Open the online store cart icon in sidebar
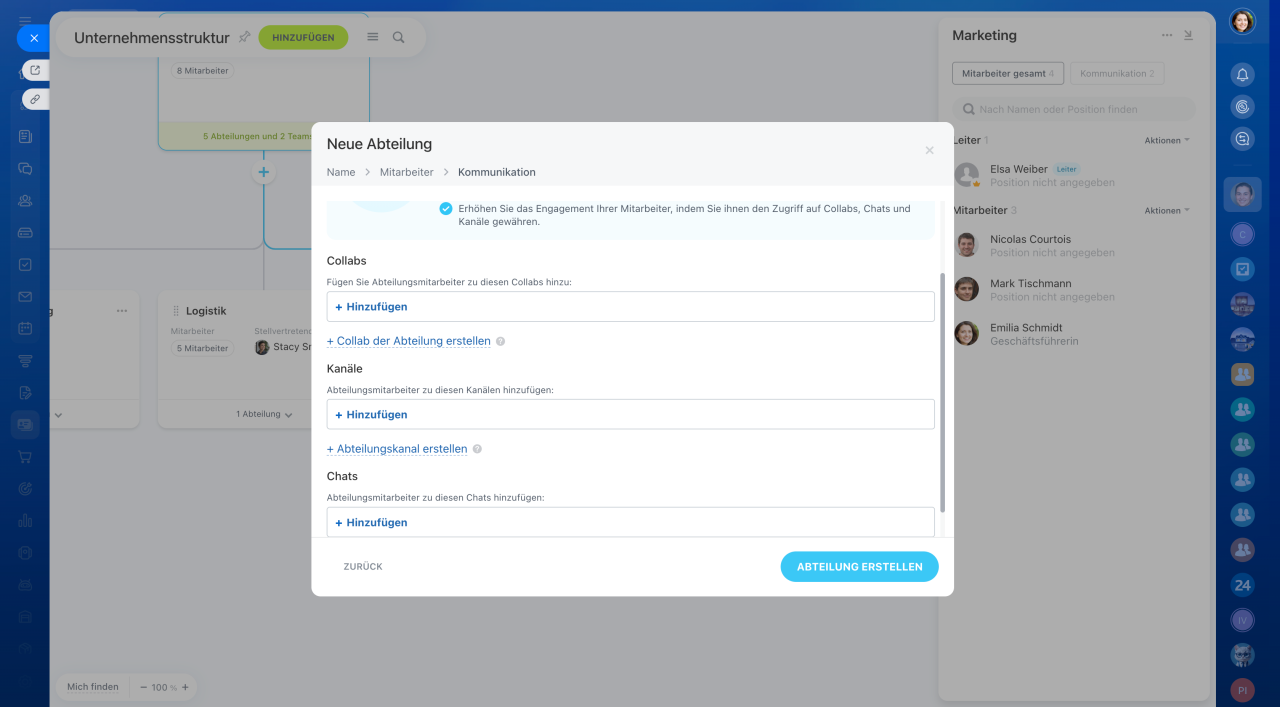Viewport: 1280px width, 707px height. click(25, 456)
